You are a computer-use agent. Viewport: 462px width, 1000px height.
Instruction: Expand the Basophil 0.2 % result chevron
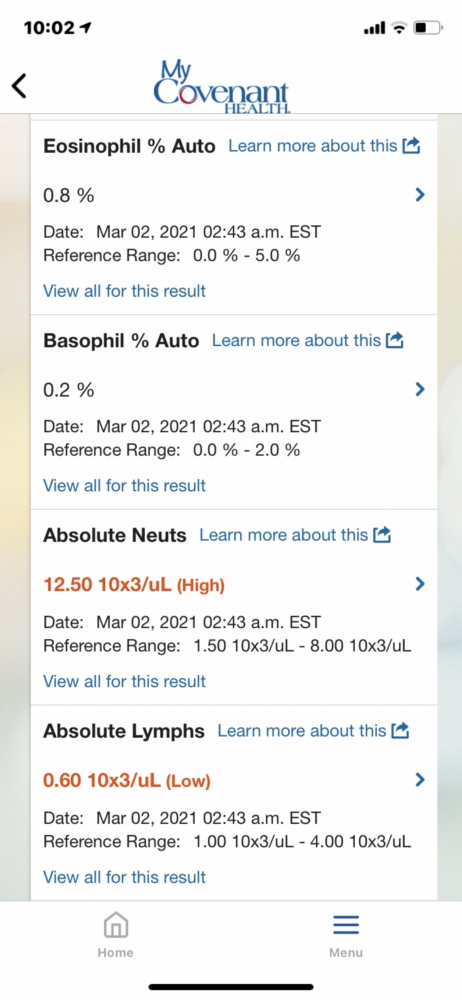[420, 389]
